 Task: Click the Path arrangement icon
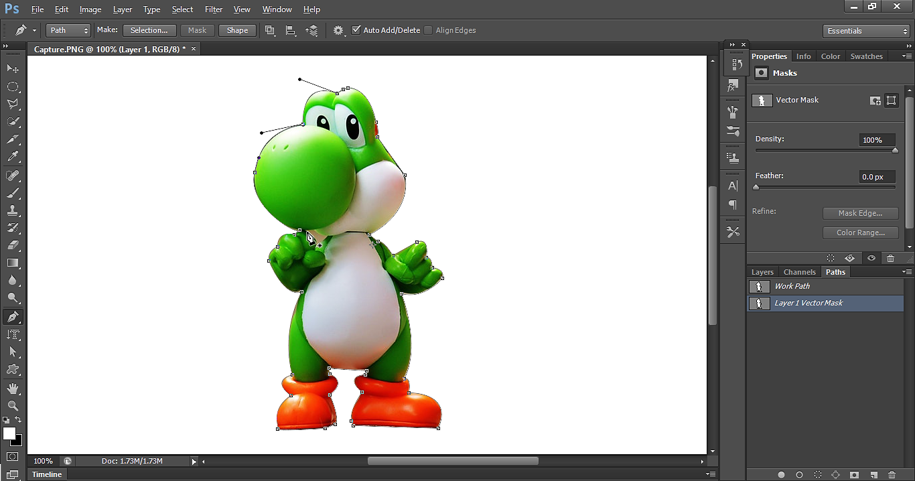312,30
